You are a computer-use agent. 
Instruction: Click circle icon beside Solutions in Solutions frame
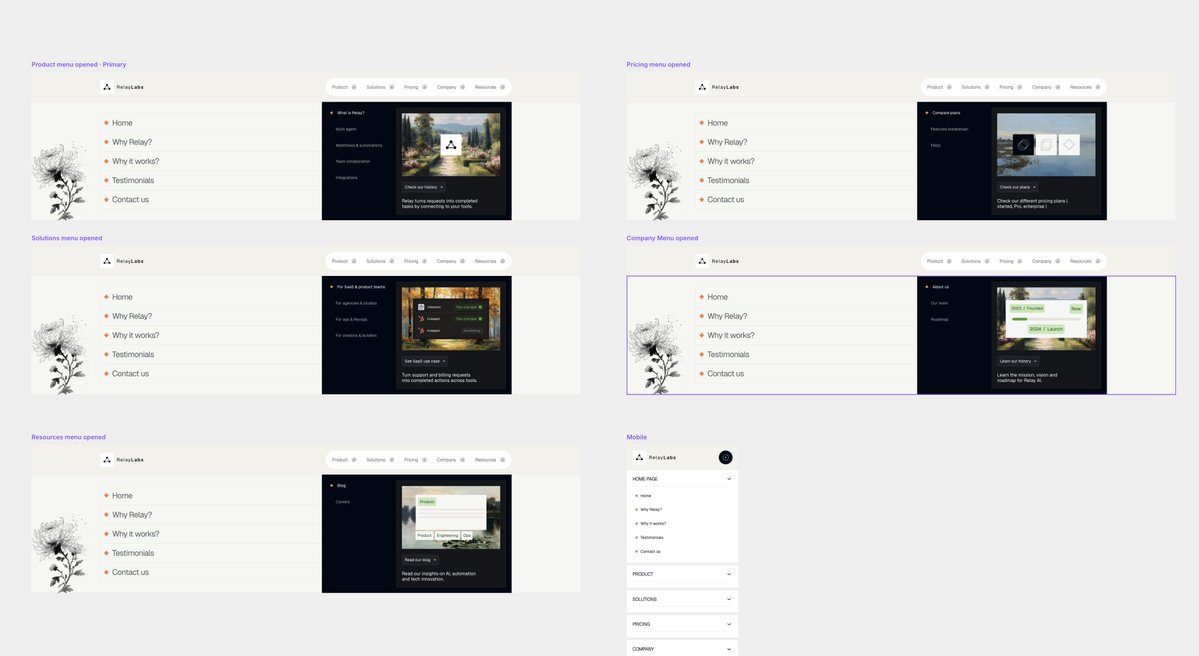pos(392,261)
